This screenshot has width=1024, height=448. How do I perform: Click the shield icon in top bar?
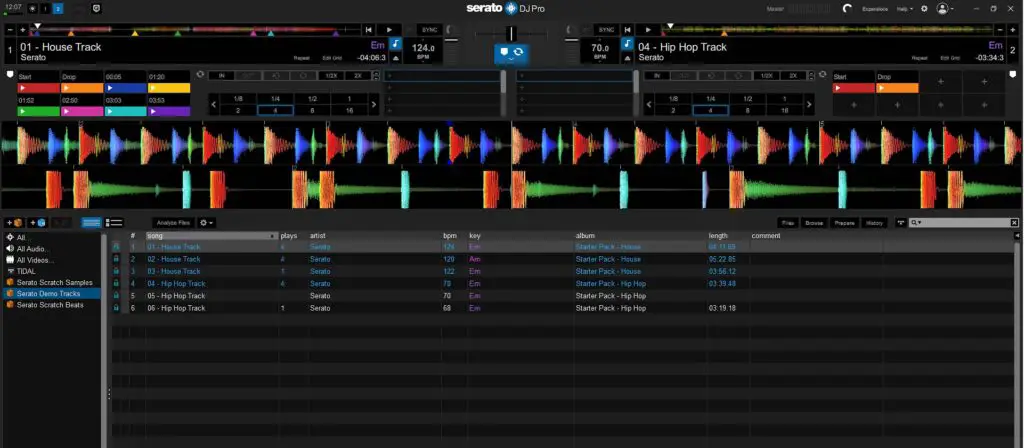click(97, 9)
